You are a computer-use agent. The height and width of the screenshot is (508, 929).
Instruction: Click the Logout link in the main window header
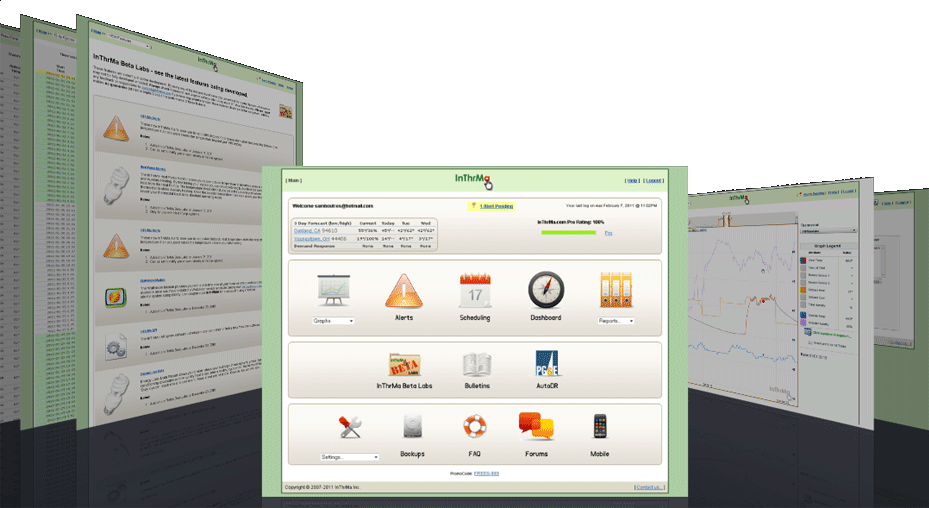[x=653, y=180]
